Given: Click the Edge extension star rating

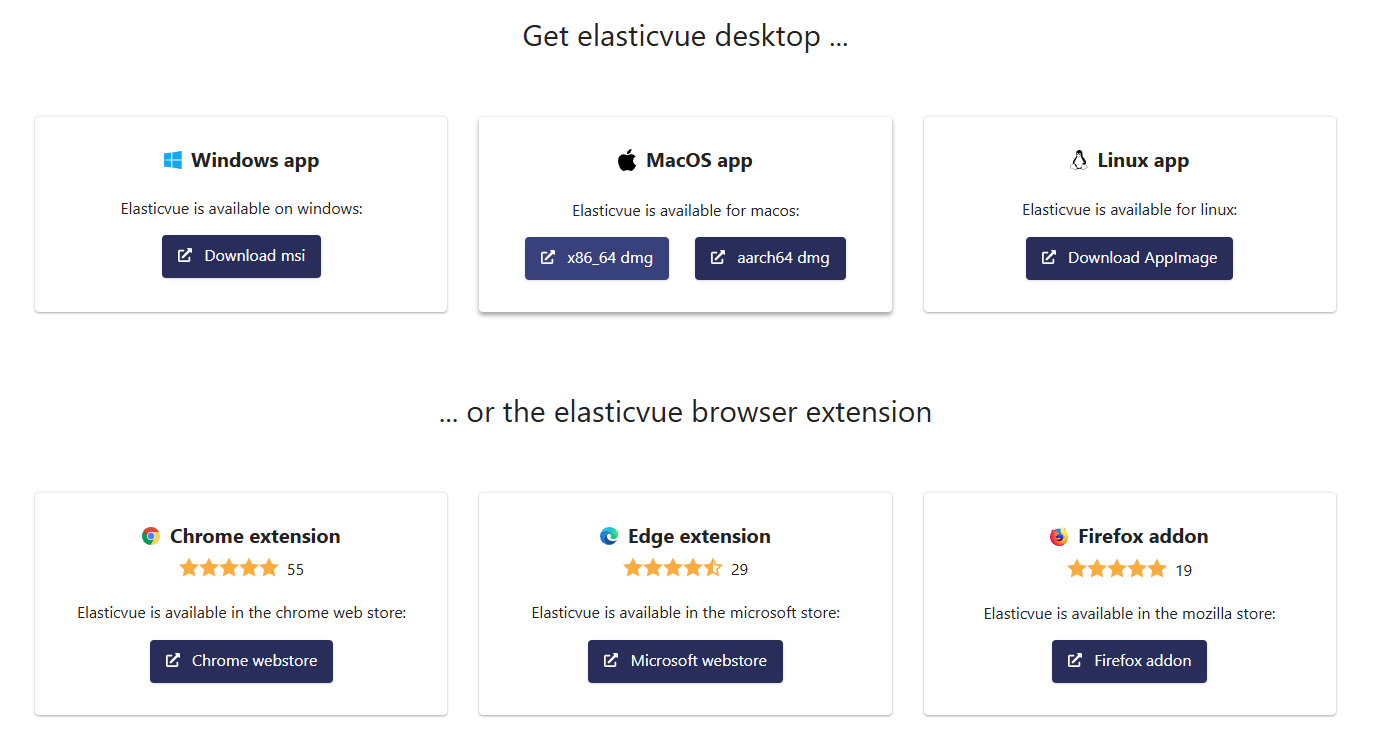Looking at the screenshot, I should pyautogui.click(x=672, y=568).
